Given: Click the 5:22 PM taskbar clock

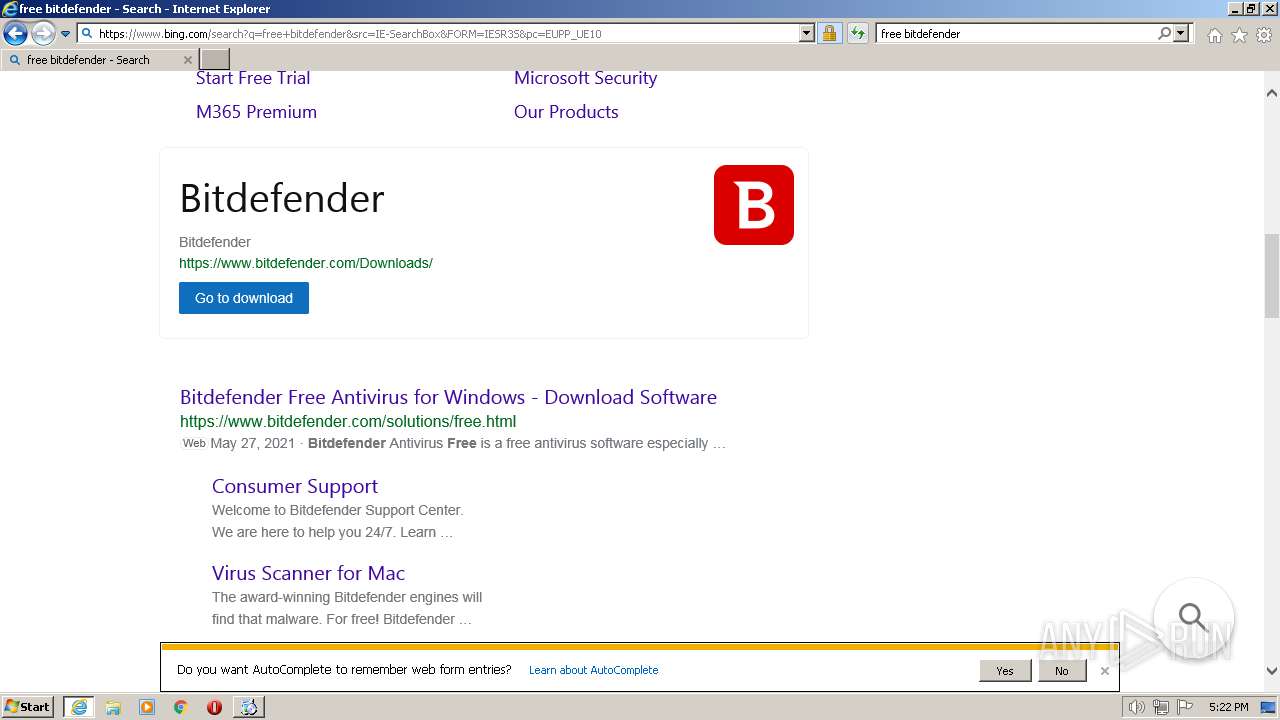Looking at the screenshot, I should pos(1228,707).
